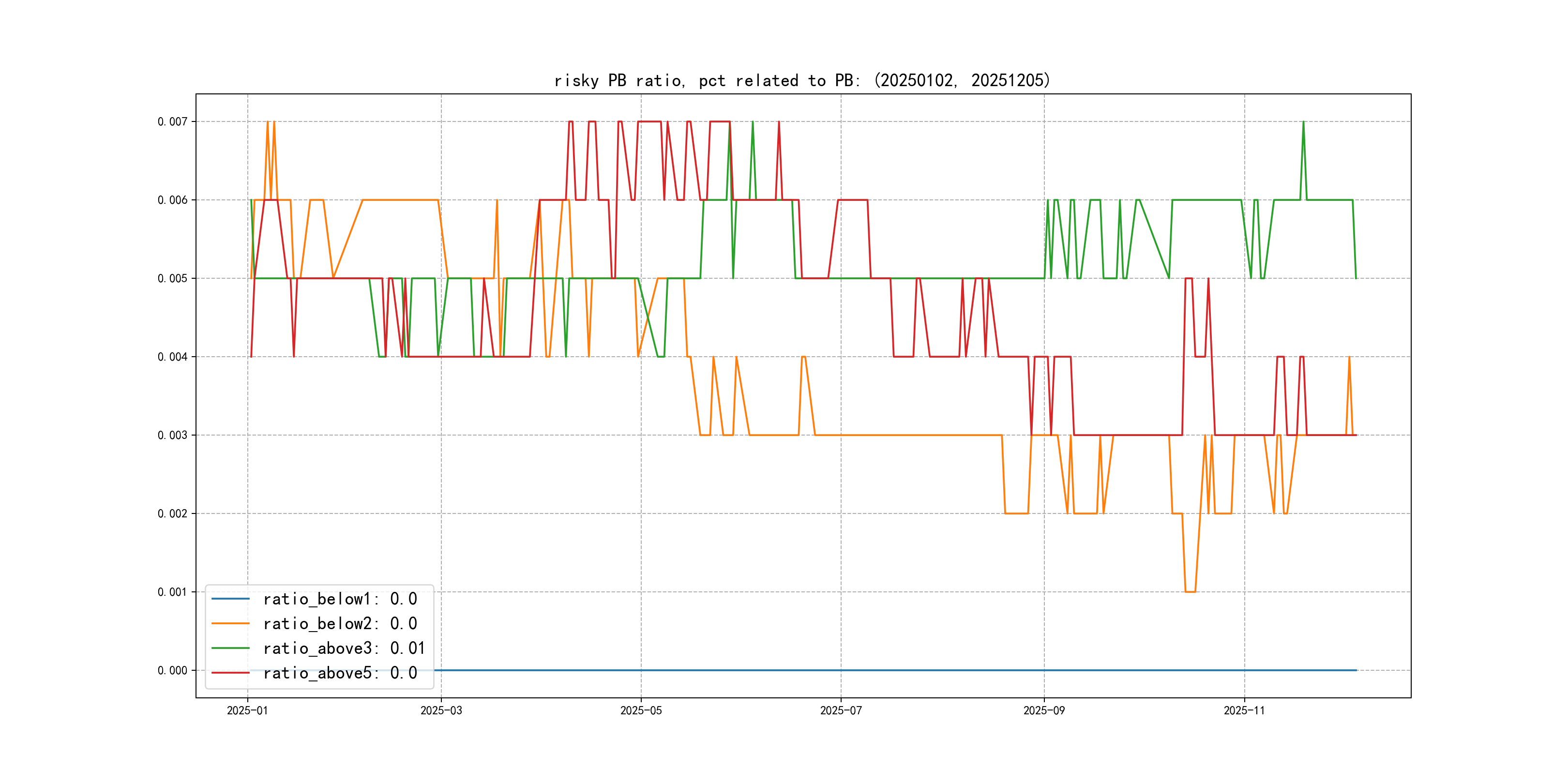Click the 2025-03 x-axis label
Image resolution: width=1568 pixels, height=784 pixels.
coord(441,711)
